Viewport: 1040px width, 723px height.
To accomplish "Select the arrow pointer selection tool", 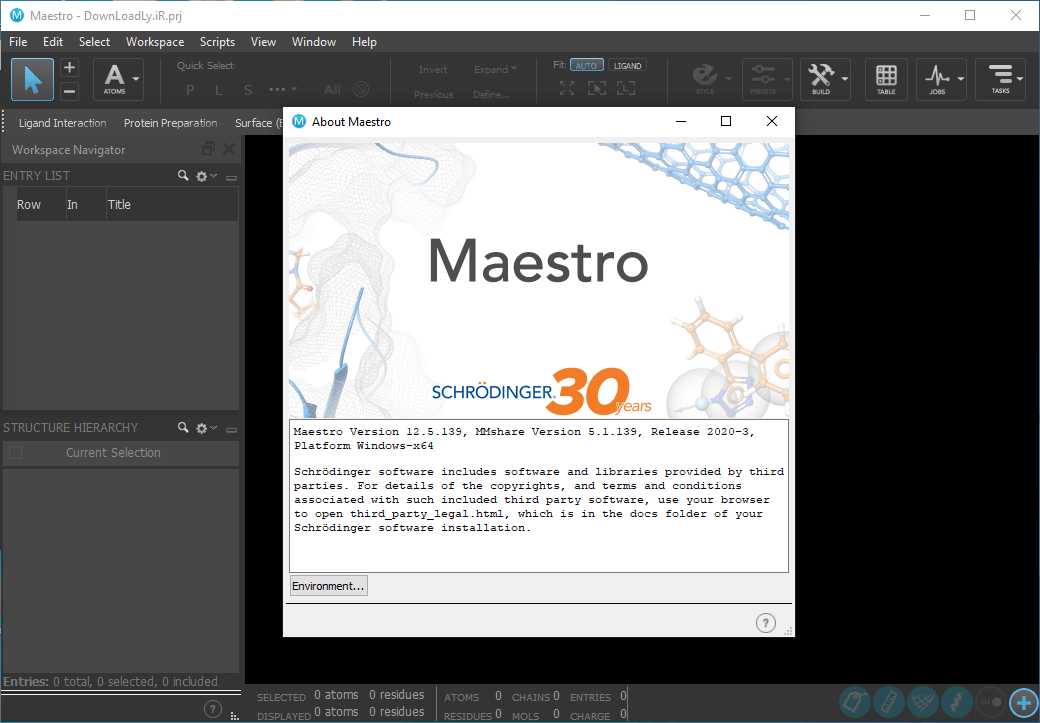I will pyautogui.click(x=32, y=79).
